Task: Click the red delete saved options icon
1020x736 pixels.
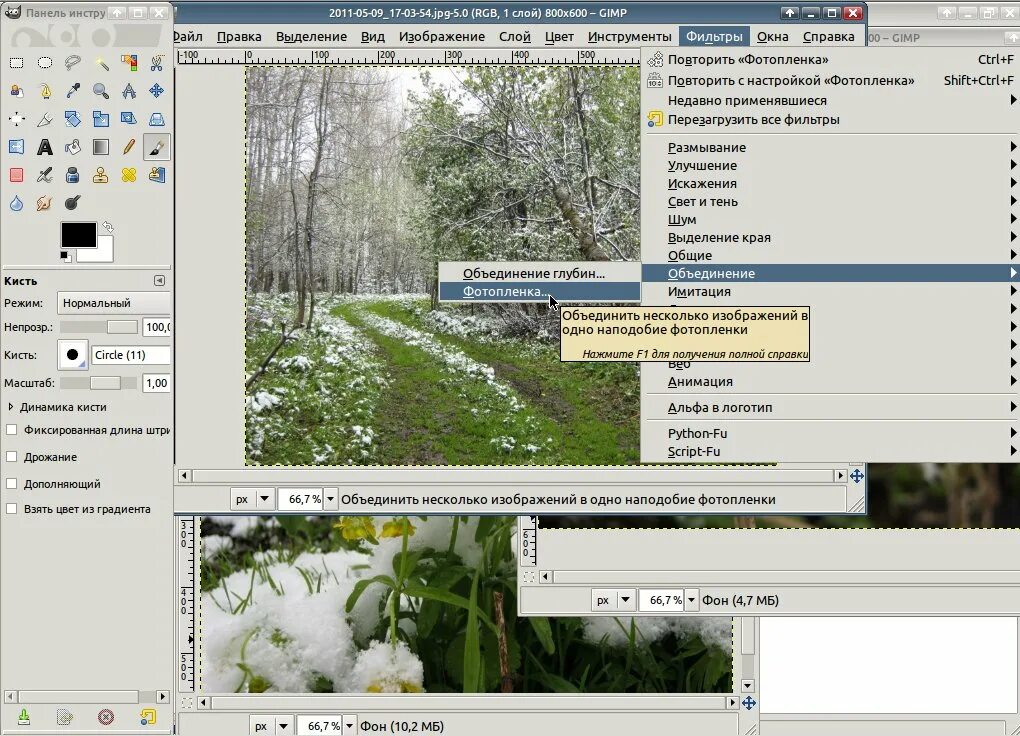Action: (106, 716)
